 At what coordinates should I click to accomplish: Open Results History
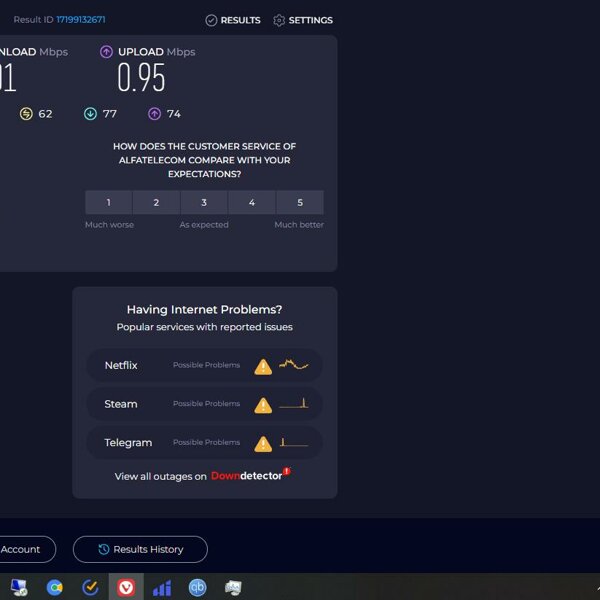point(140,549)
